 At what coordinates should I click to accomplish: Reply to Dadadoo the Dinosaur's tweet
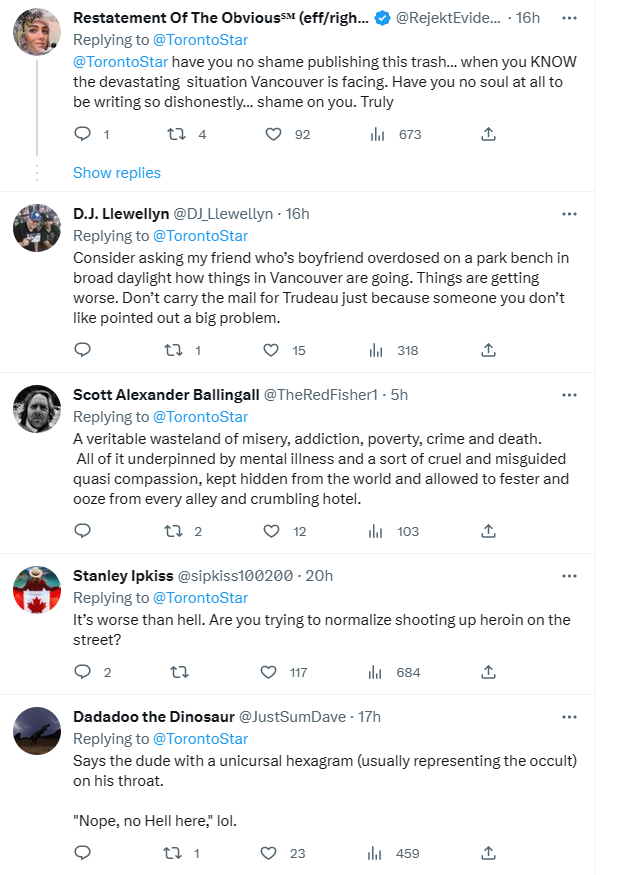click(x=83, y=853)
